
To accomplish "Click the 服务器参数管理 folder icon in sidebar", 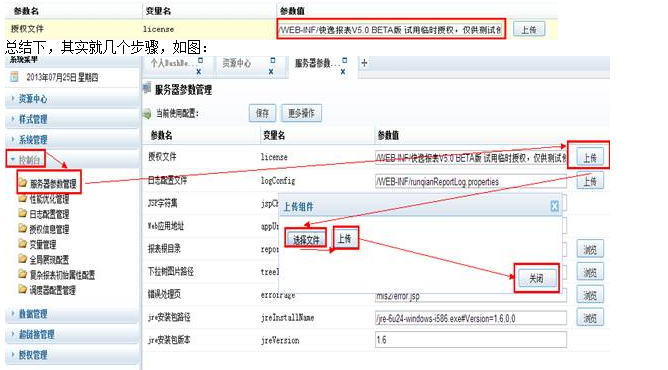I will (x=23, y=183).
